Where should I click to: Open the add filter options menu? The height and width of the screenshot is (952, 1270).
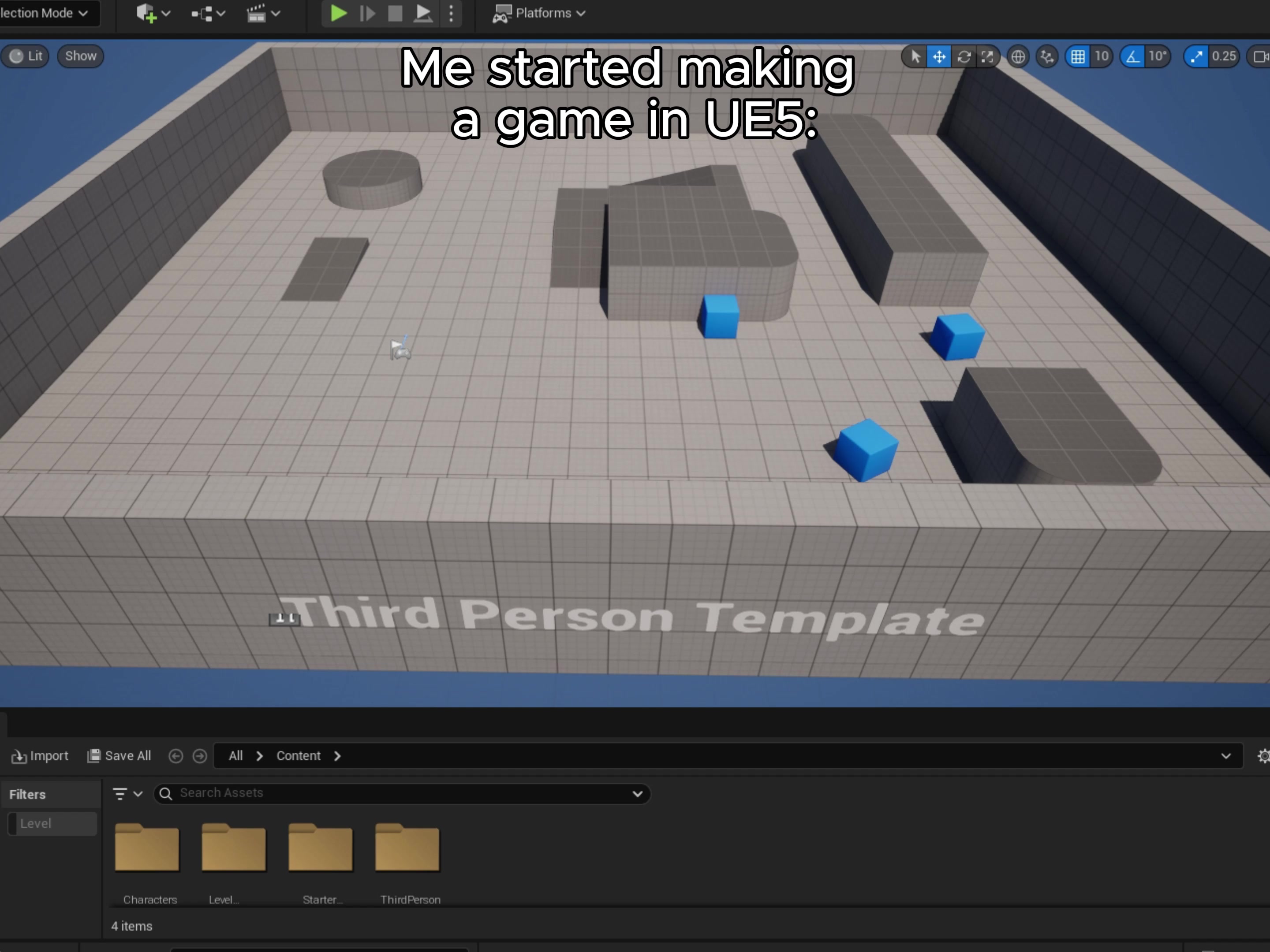[x=127, y=794]
